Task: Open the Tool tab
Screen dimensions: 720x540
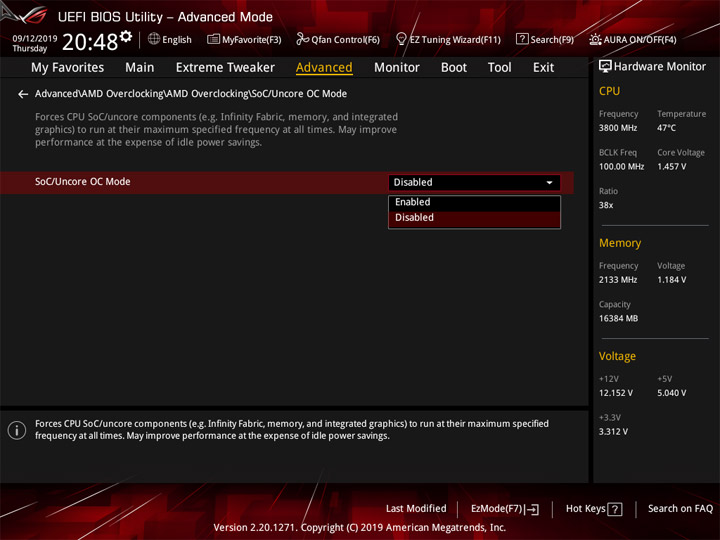Action: 500,68
